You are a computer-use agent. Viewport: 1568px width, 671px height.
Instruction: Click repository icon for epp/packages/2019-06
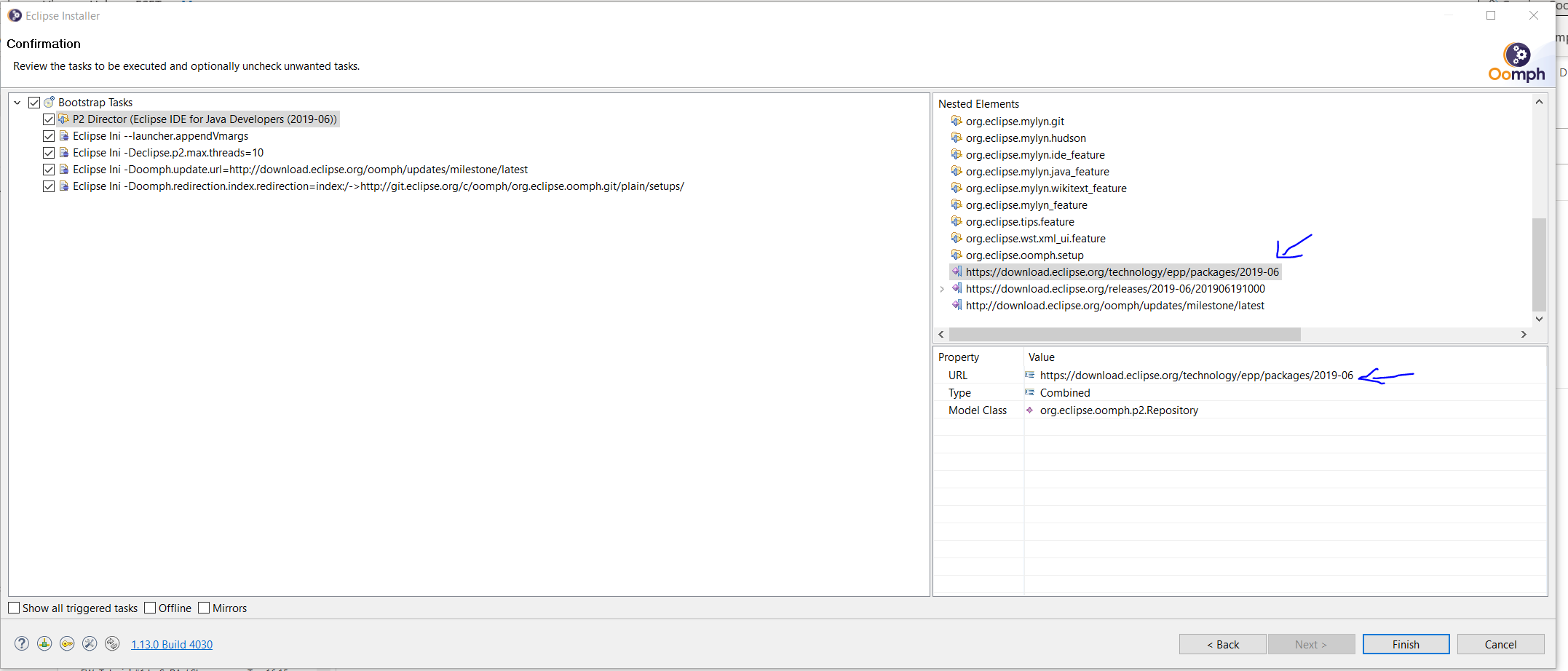click(x=957, y=271)
